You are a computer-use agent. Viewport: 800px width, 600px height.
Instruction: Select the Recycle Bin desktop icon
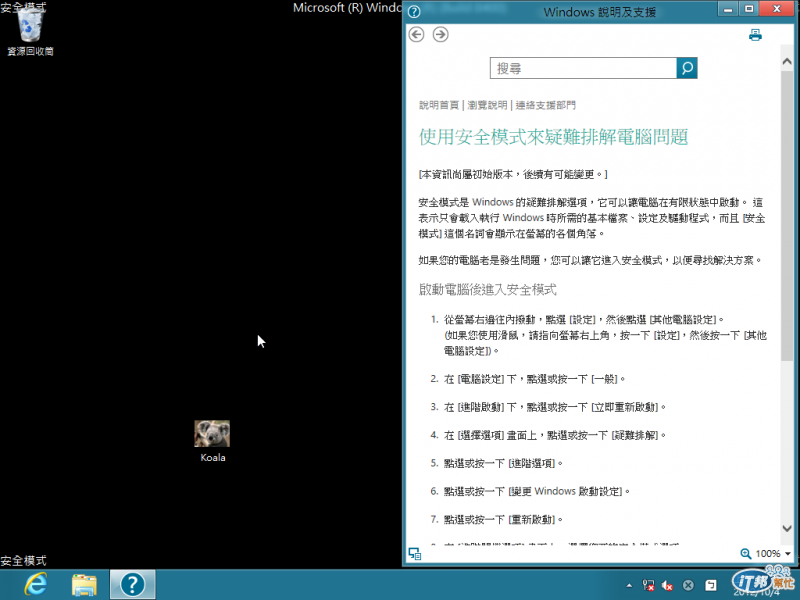tap(30, 30)
